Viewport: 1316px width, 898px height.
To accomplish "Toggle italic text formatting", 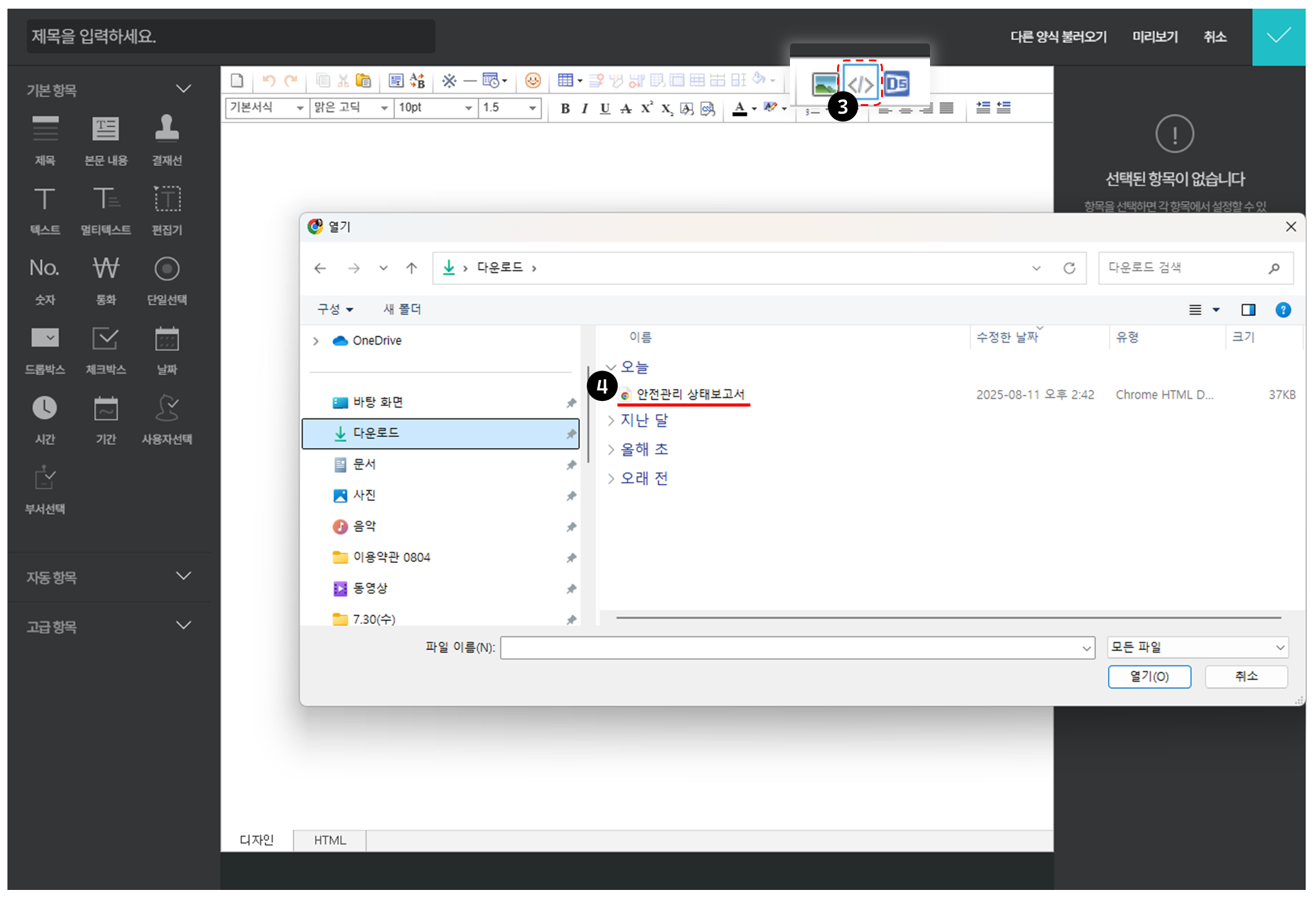I will [584, 108].
